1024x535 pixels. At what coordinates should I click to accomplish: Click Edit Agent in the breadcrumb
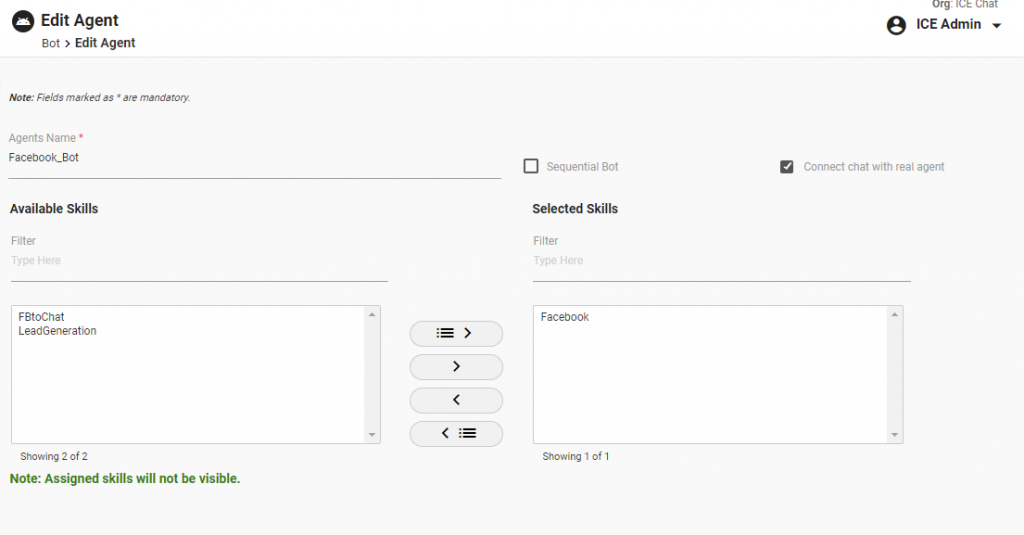tap(105, 43)
